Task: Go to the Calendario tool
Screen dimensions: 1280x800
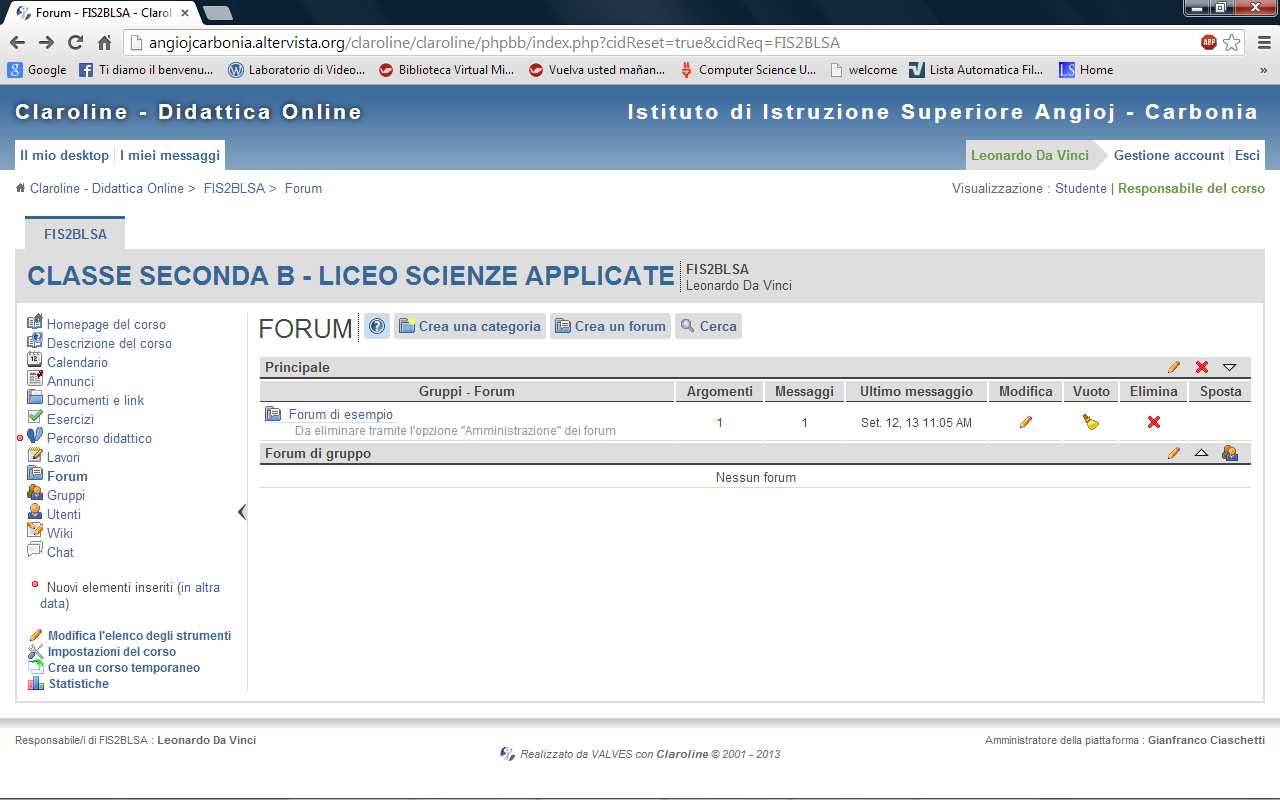Action: [77, 362]
